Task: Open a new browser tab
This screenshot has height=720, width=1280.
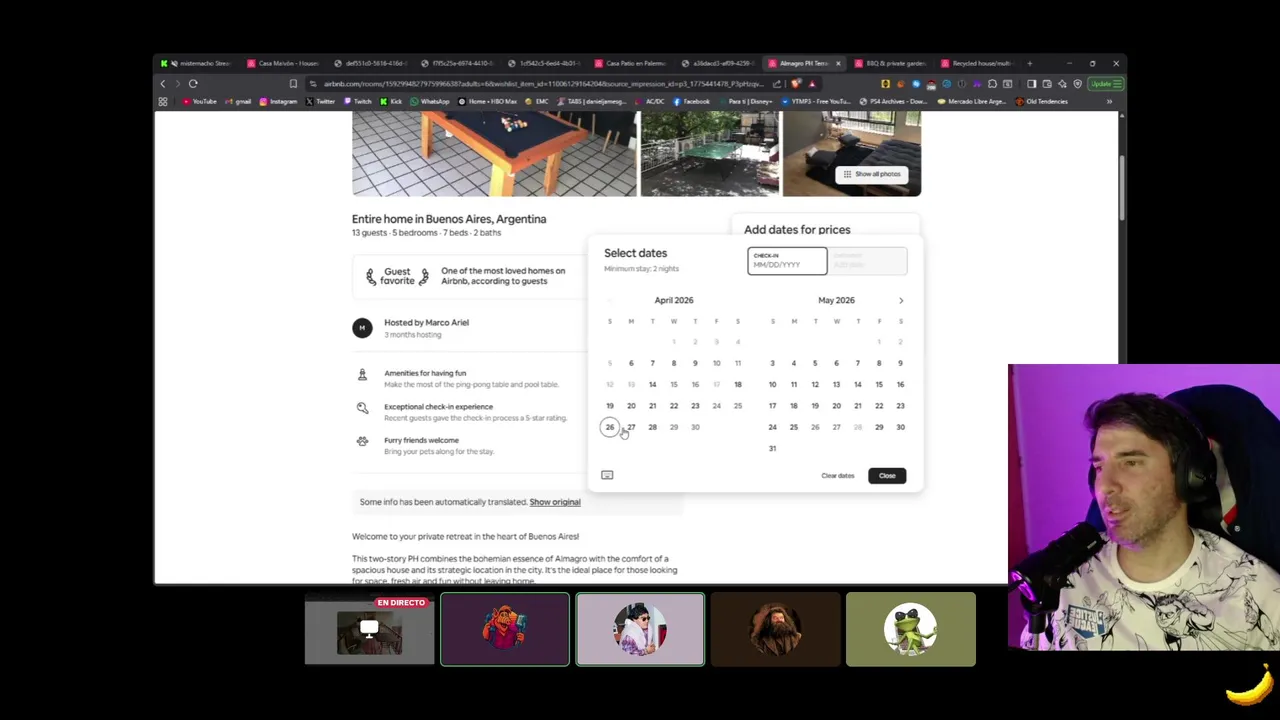Action: [x=1029, y=63]
